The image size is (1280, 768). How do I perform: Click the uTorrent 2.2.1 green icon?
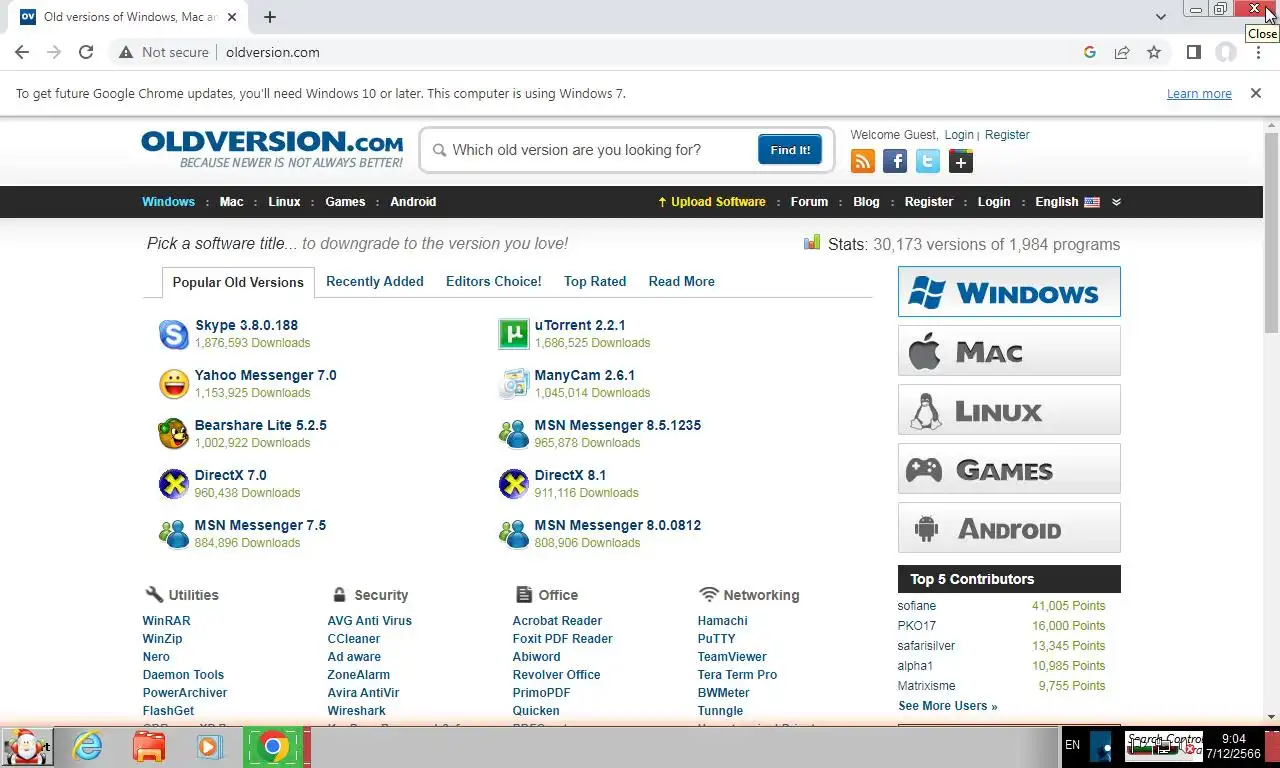pyautogui.click(x=514, y=334)
